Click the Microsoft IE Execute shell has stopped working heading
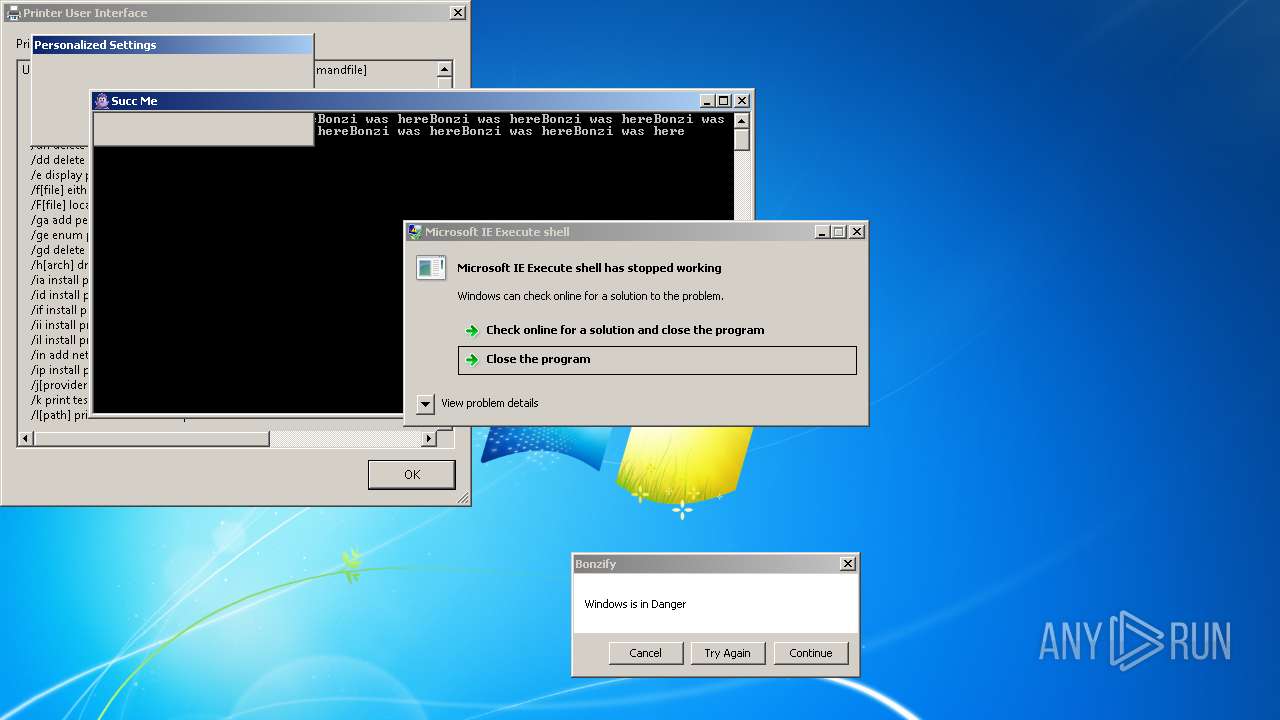 tap(589, 268)
